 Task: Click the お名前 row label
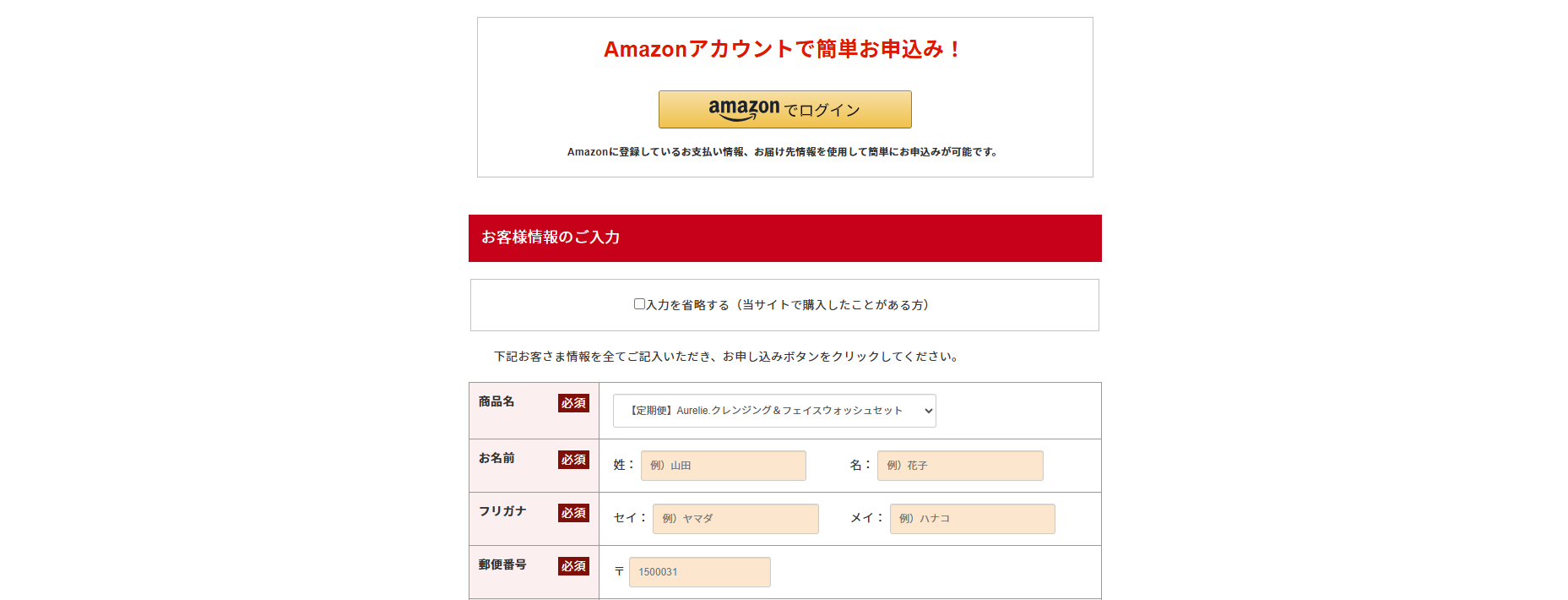(496, 458)
